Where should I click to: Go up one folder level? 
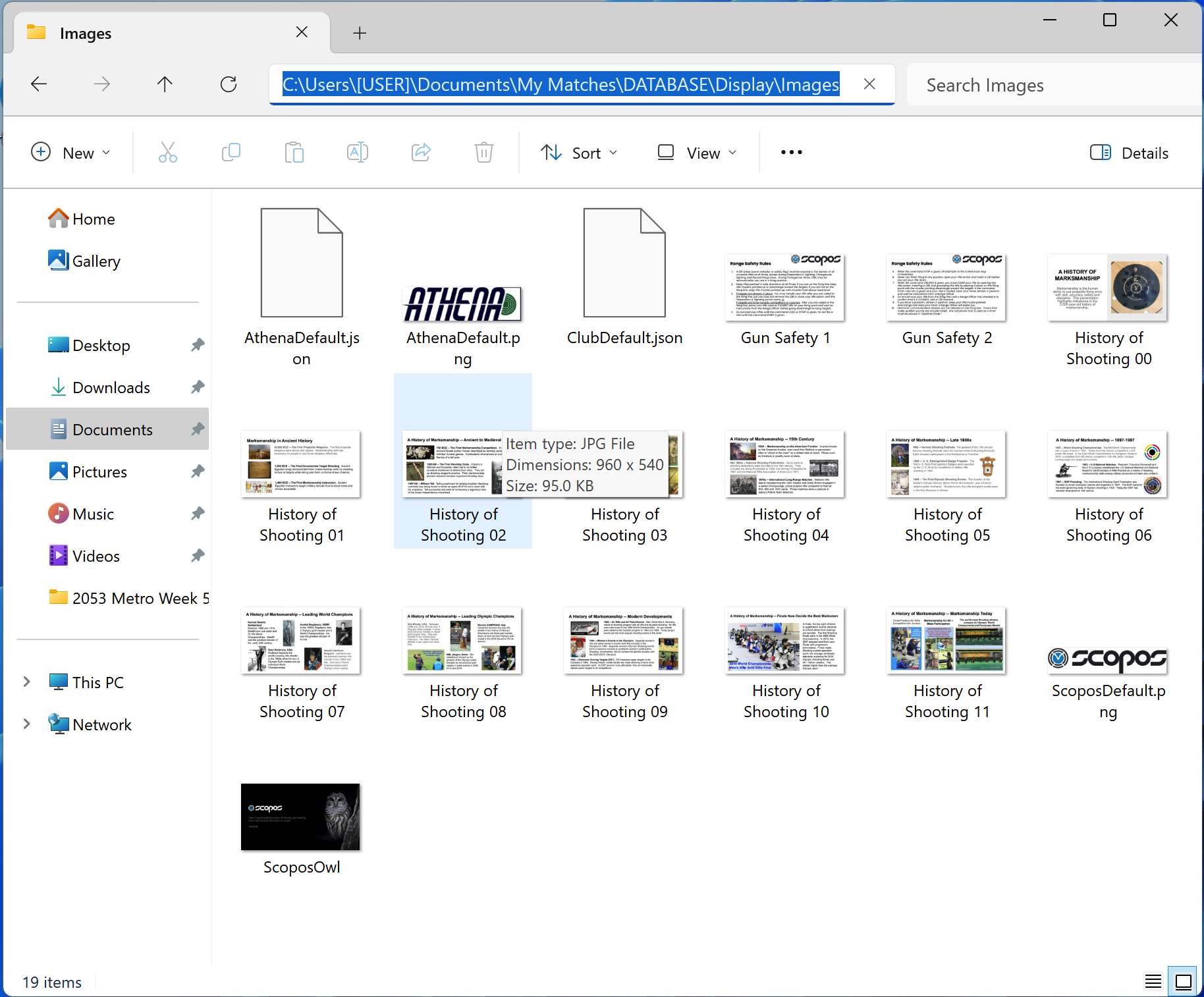(x=165, y=84)
